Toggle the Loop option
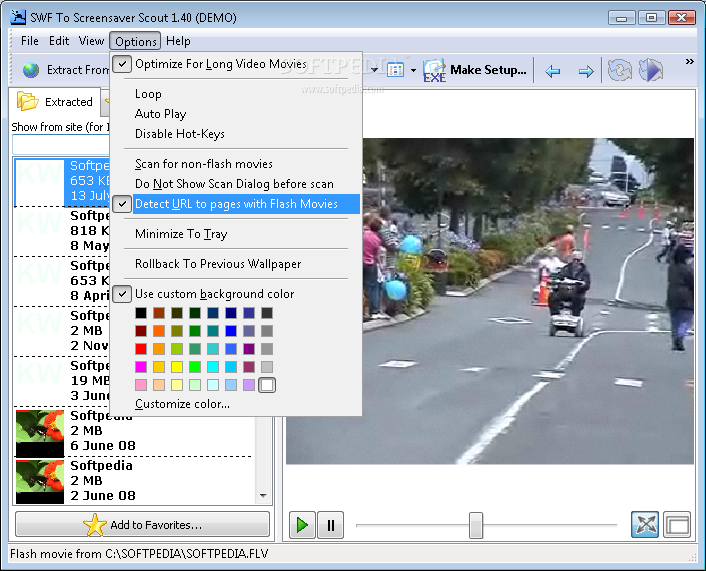 (x=236, y=94)
